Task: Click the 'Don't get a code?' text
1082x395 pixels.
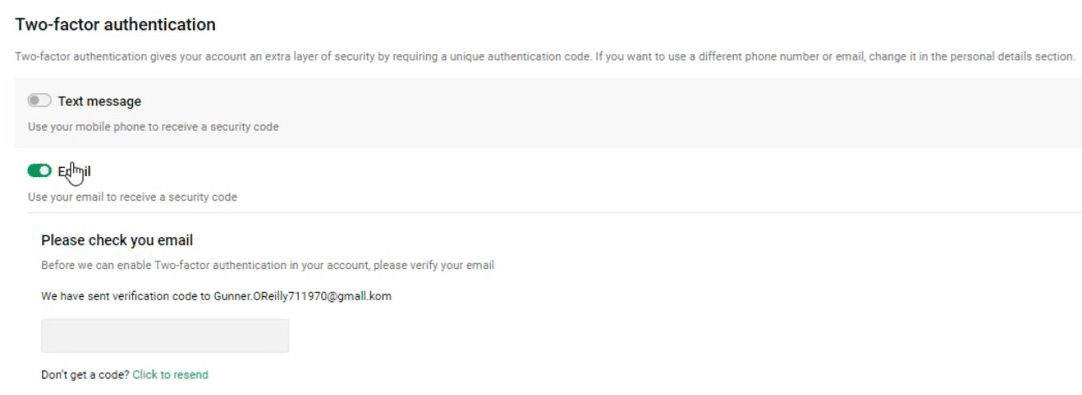Action: pyautogui.click(x=85, y=375)
